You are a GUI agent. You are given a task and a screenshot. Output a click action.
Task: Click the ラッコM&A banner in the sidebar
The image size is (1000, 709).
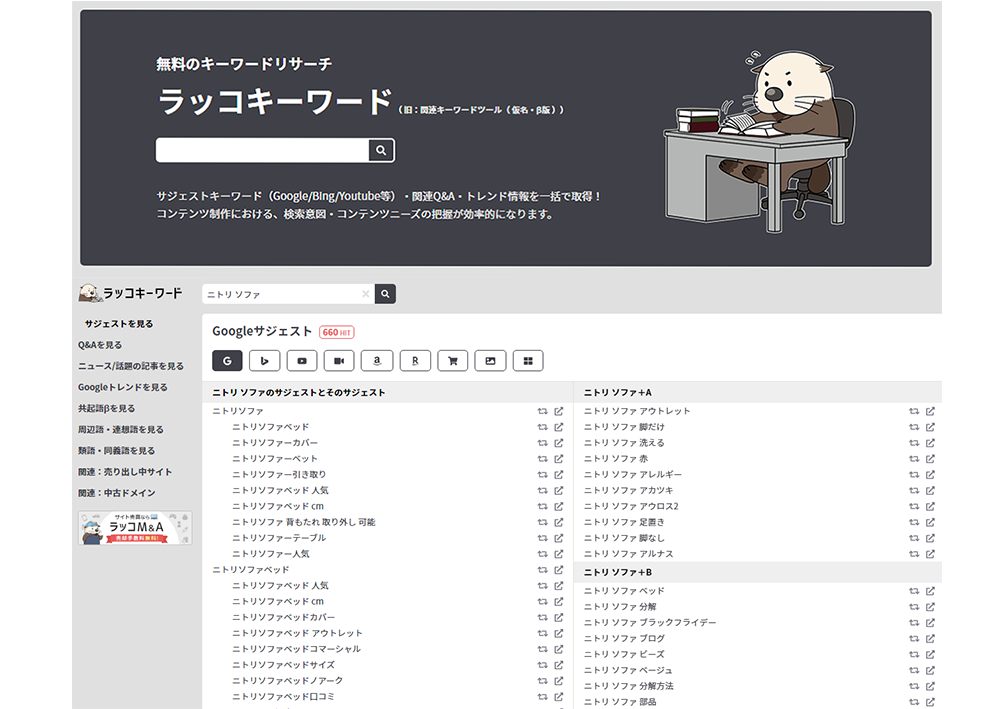coord(135,528)
